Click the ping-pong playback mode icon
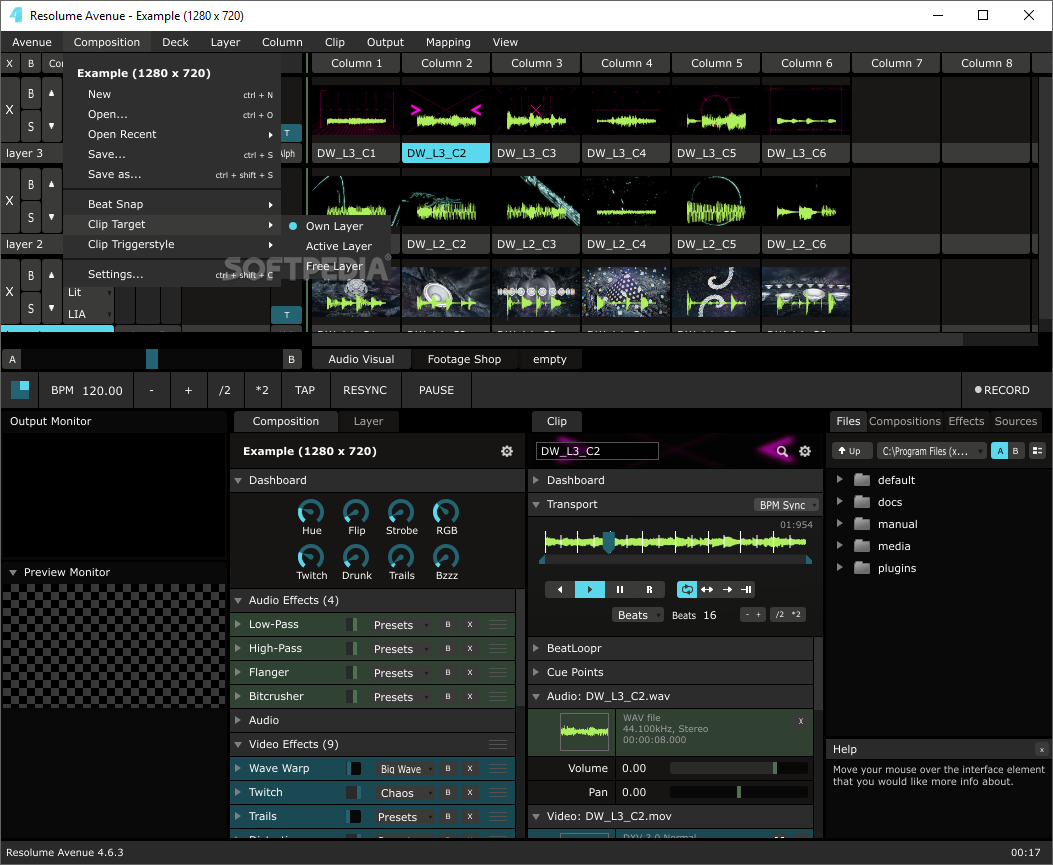The width and height of the screenshot is (1053, 865). [x=707, y=590]
